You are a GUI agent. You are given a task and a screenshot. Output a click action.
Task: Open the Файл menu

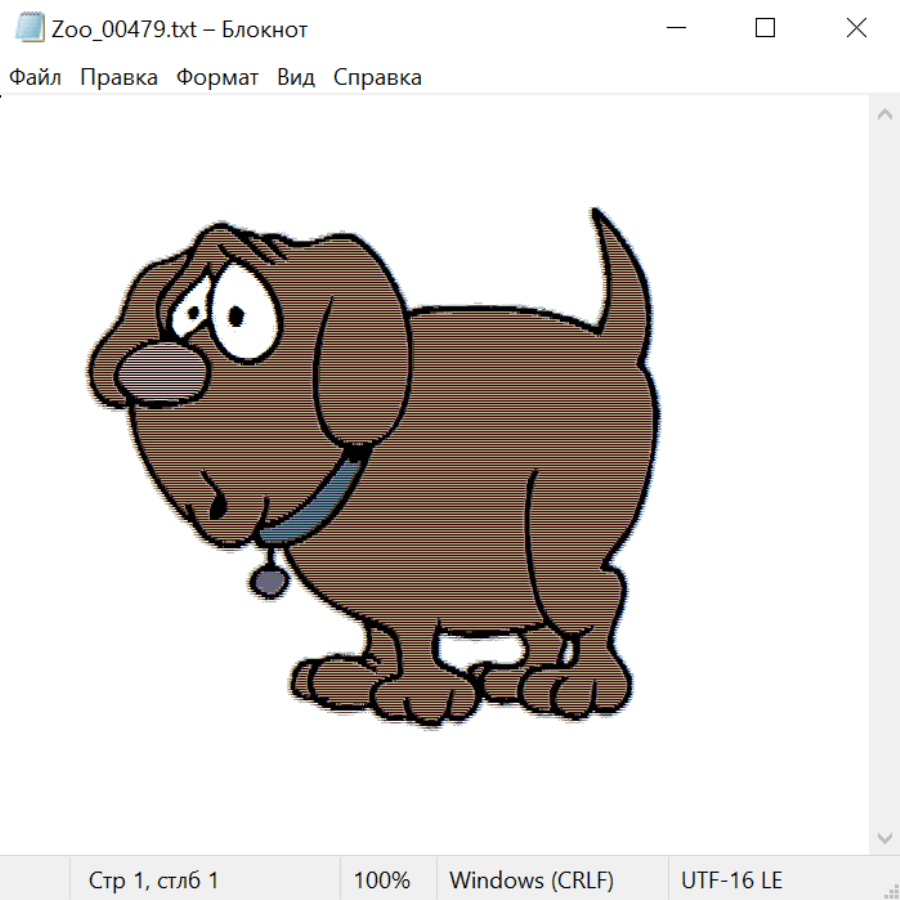pyautogui.click(x=35, y=78)
